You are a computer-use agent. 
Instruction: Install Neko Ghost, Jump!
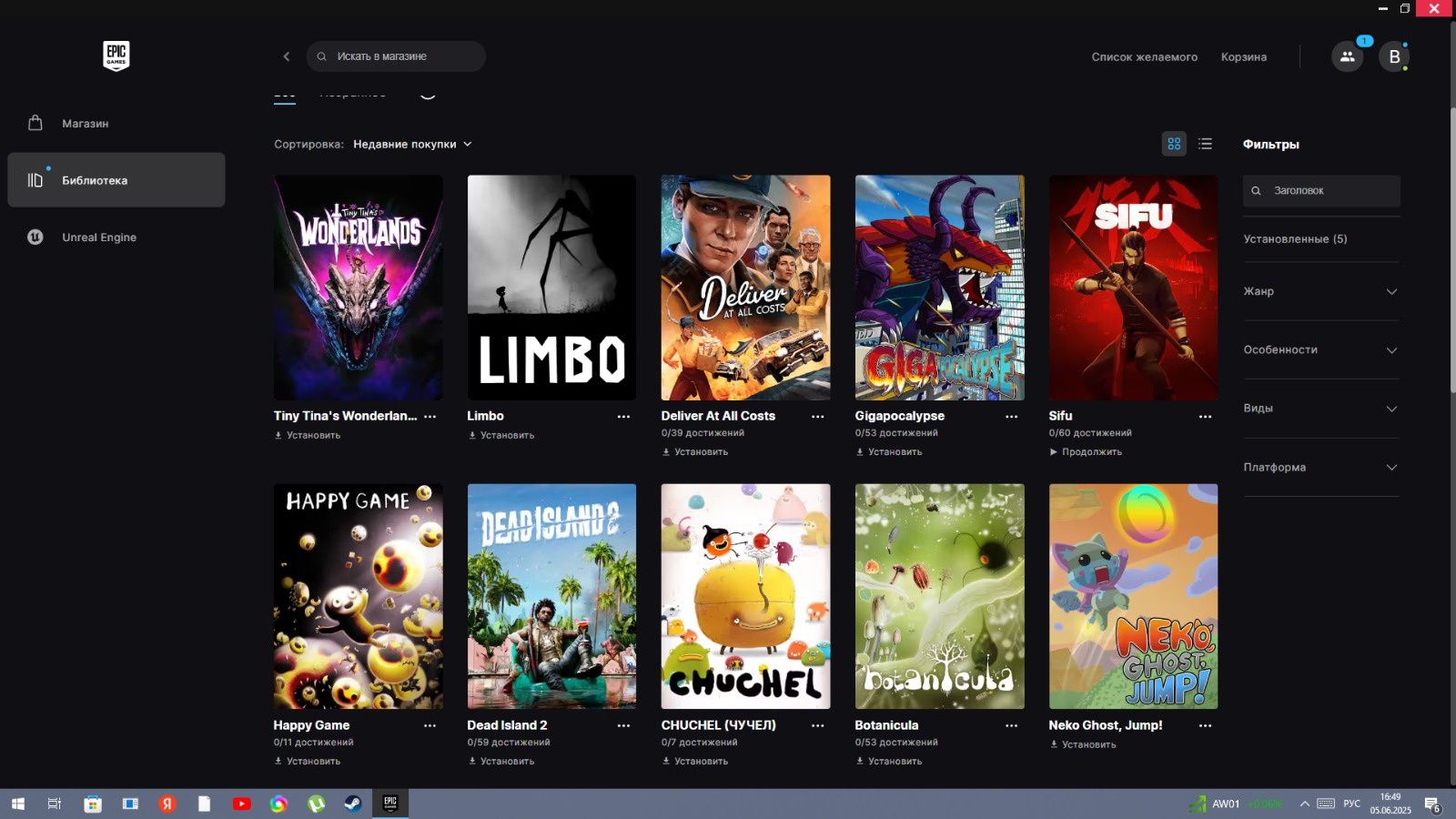1083,744
